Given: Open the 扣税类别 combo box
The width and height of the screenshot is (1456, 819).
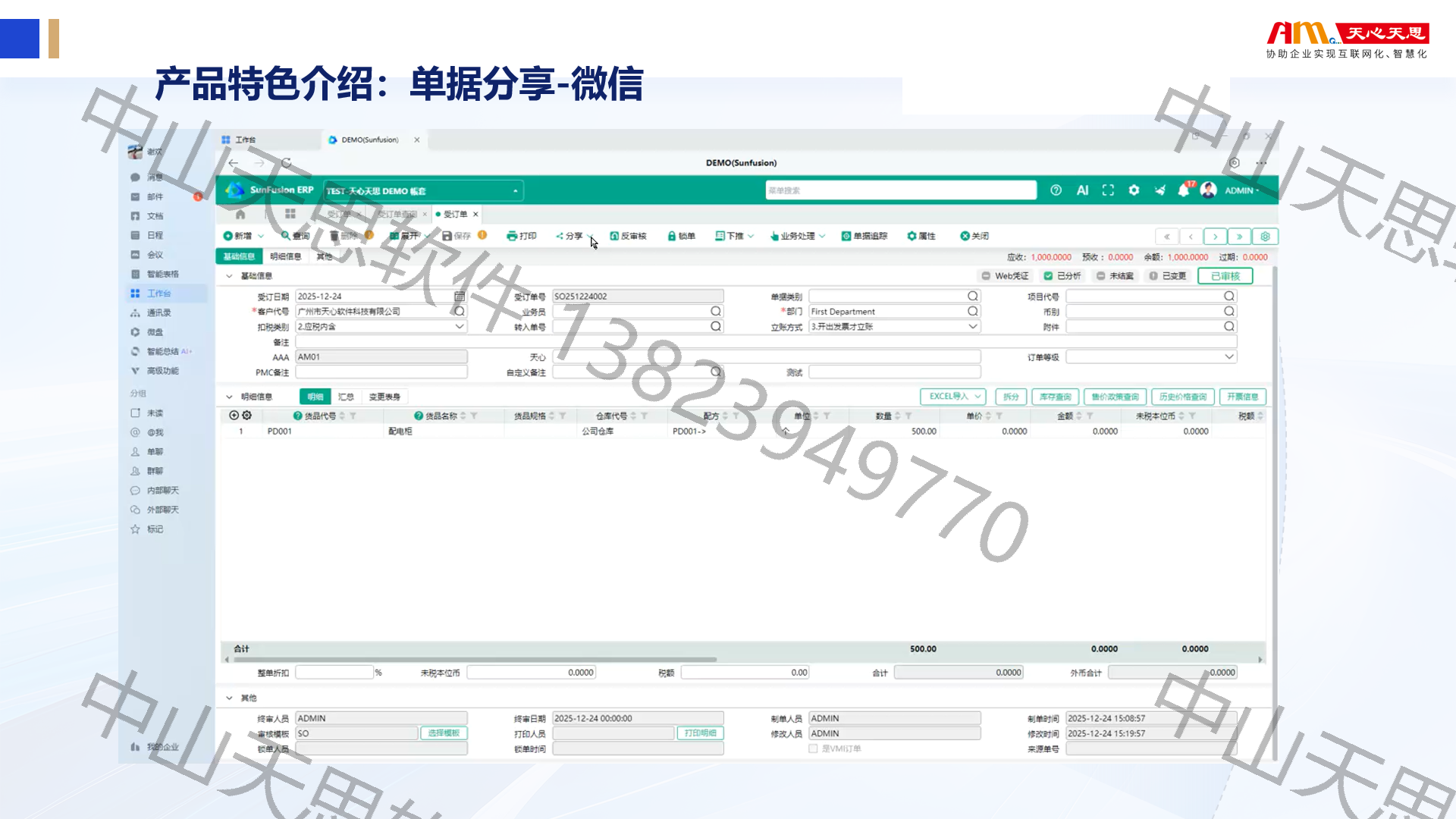Looking at the screenshot, I should point(381,327).
